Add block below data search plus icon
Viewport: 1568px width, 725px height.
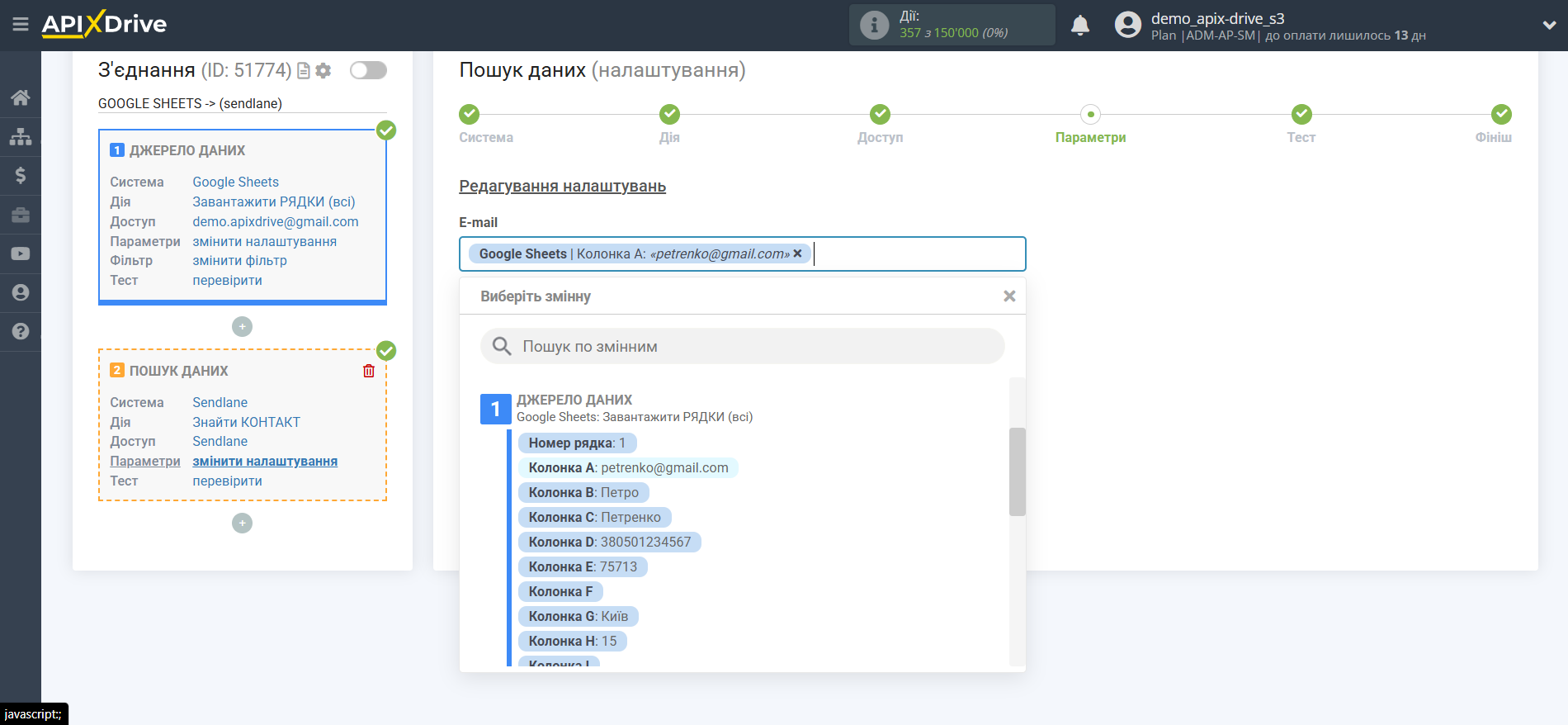[x=242, y=524]
